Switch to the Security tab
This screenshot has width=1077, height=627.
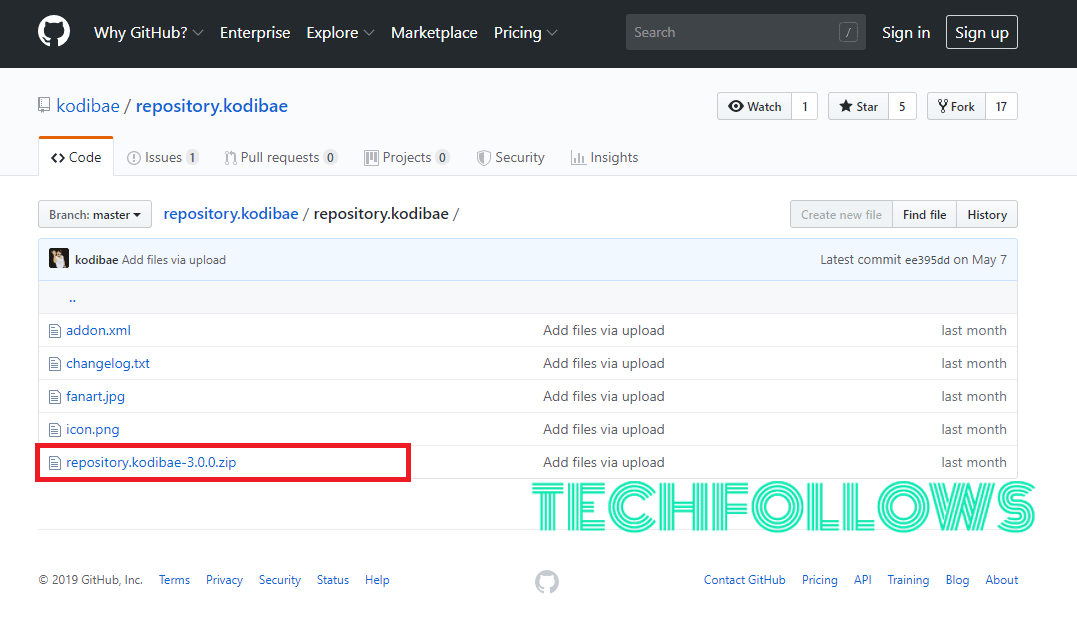tap(510, 157)
